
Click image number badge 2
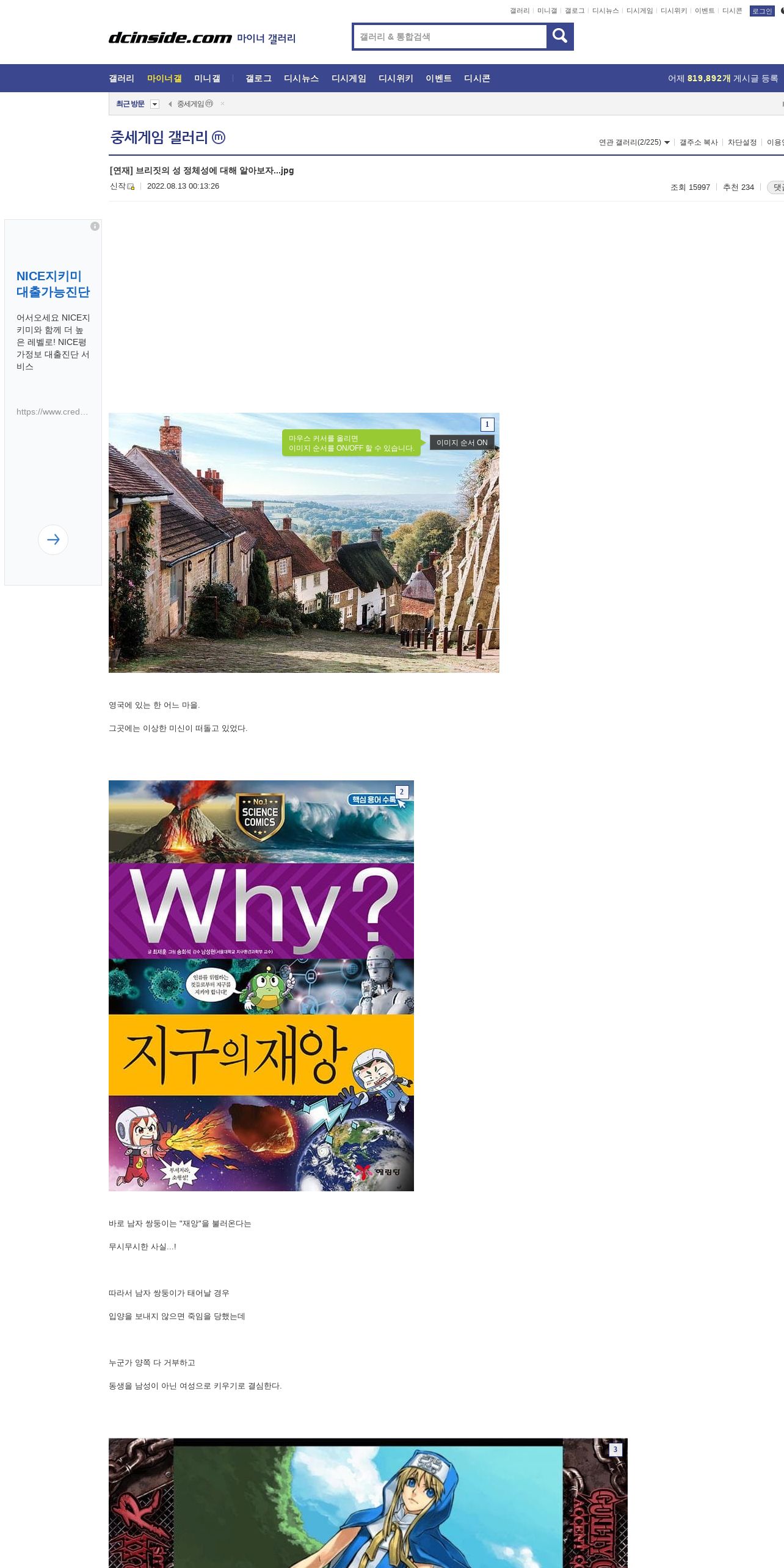pos(402,792)
